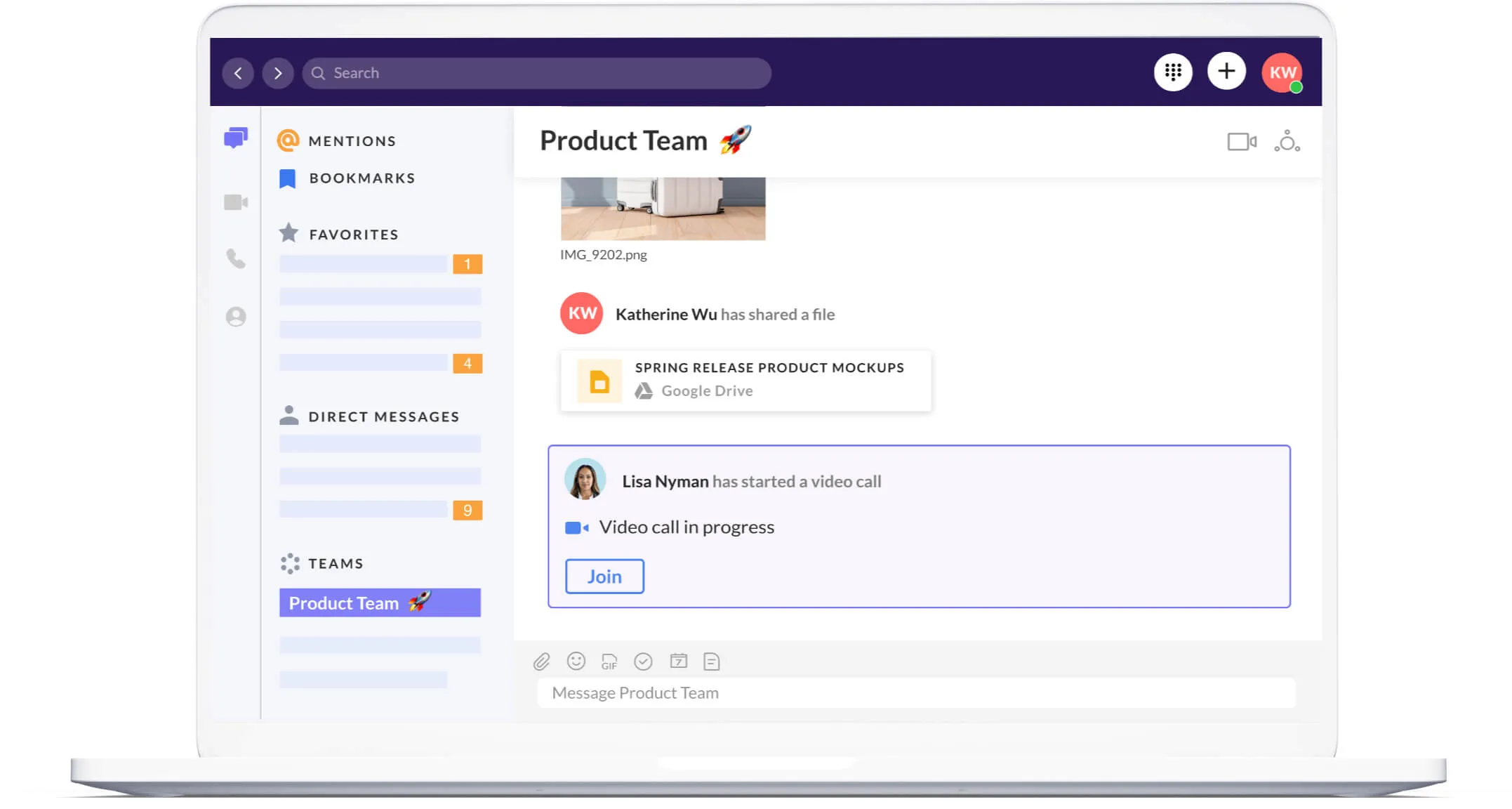The height and width of the screenshot is (809, 1512).
Task: Add a calendar event from toolbar
Action: click(x=678, y=662)
